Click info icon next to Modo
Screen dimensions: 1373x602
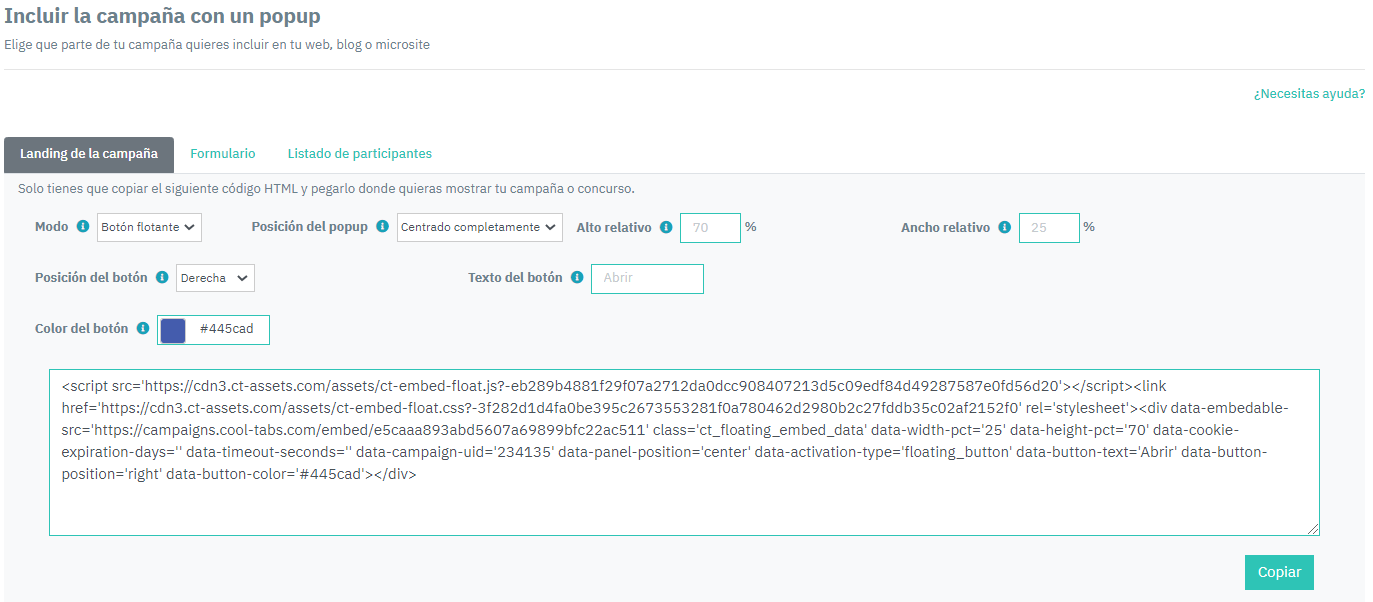coord(83,227)
